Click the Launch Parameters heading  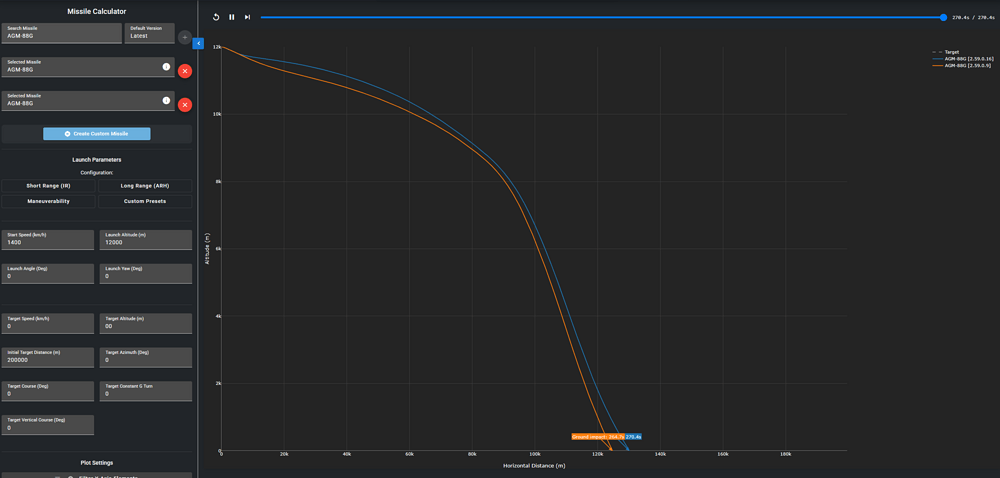[97, 160]
